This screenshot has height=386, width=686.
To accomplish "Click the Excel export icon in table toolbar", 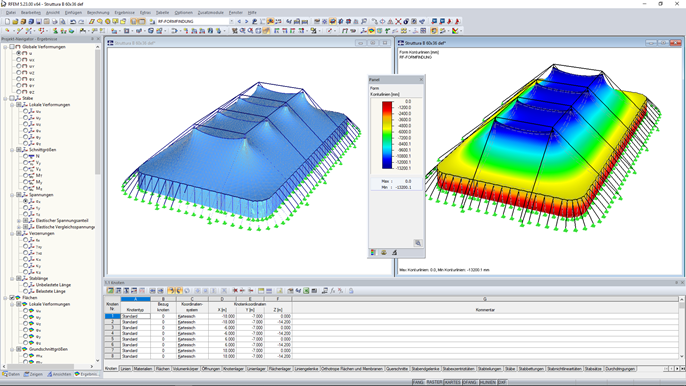I will (306, 291).
